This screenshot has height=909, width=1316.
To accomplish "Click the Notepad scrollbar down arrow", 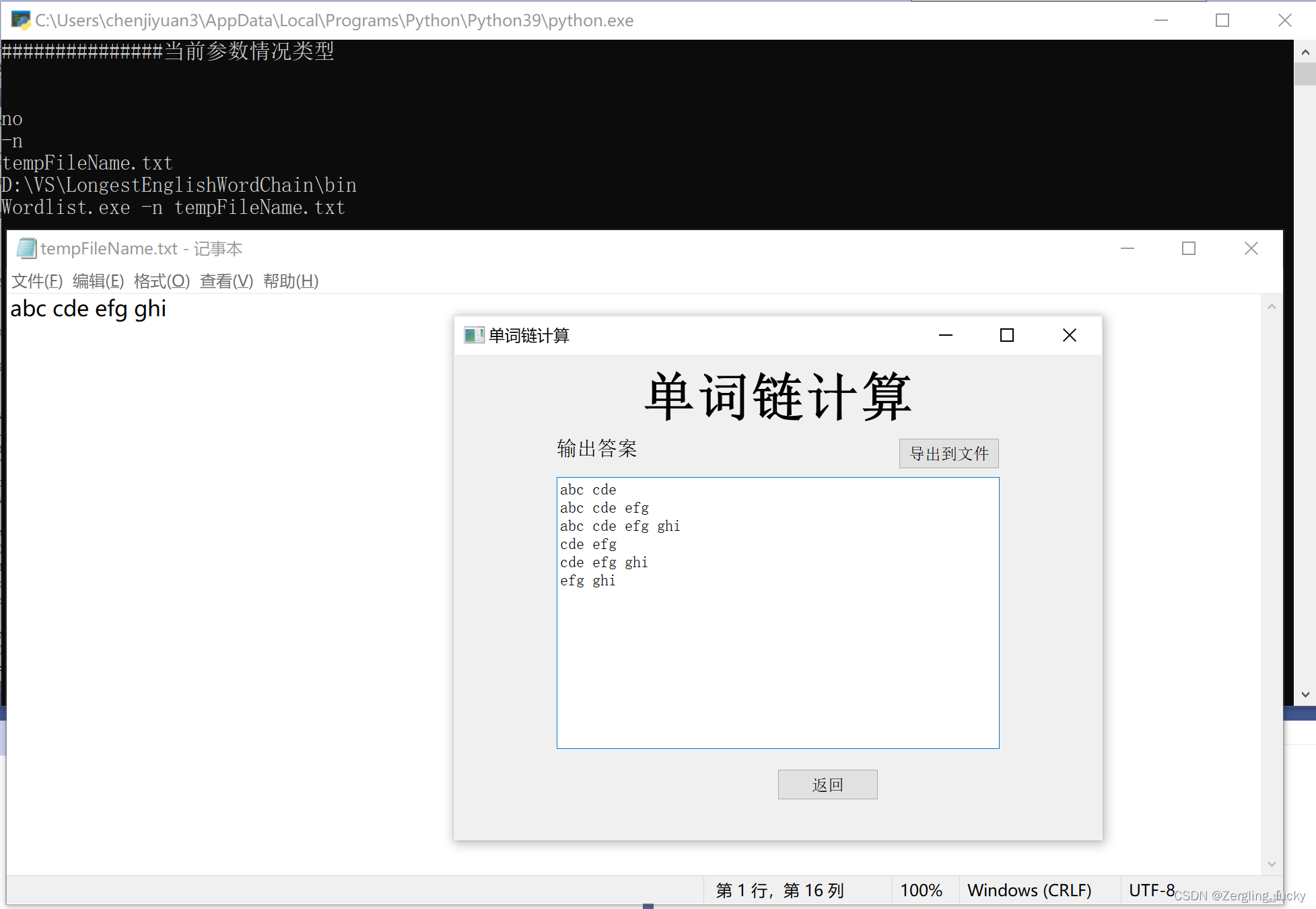I will pyautogui.click(x=1272, y=864).
